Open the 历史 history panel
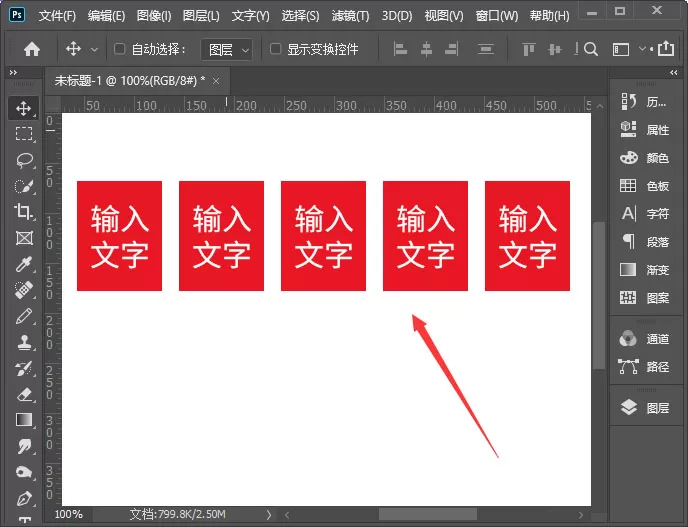The width and height of the screenshot is (688, 527). pyautogui.click(x=644, y=102)
